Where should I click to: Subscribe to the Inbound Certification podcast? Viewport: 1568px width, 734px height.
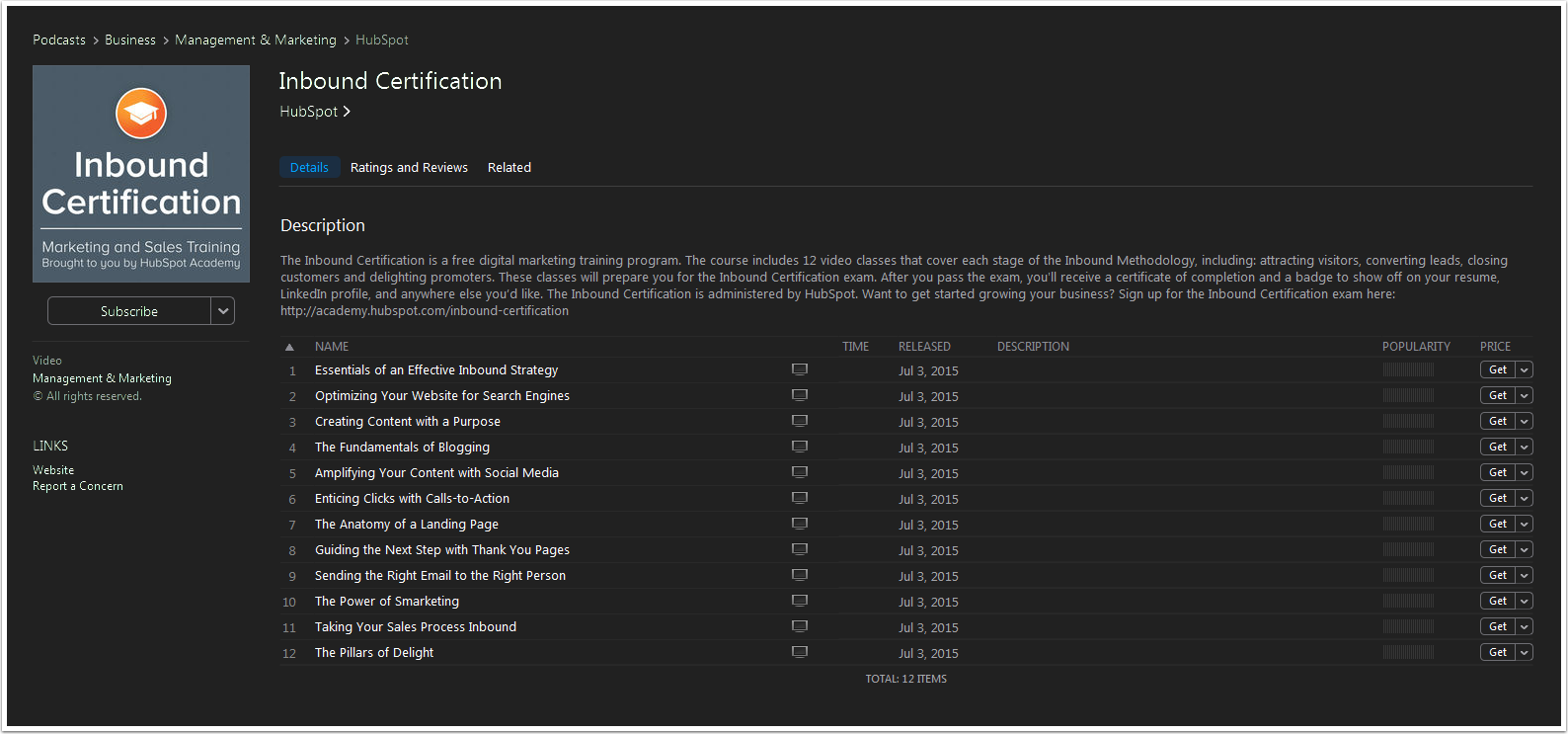[x=129, y=311]
